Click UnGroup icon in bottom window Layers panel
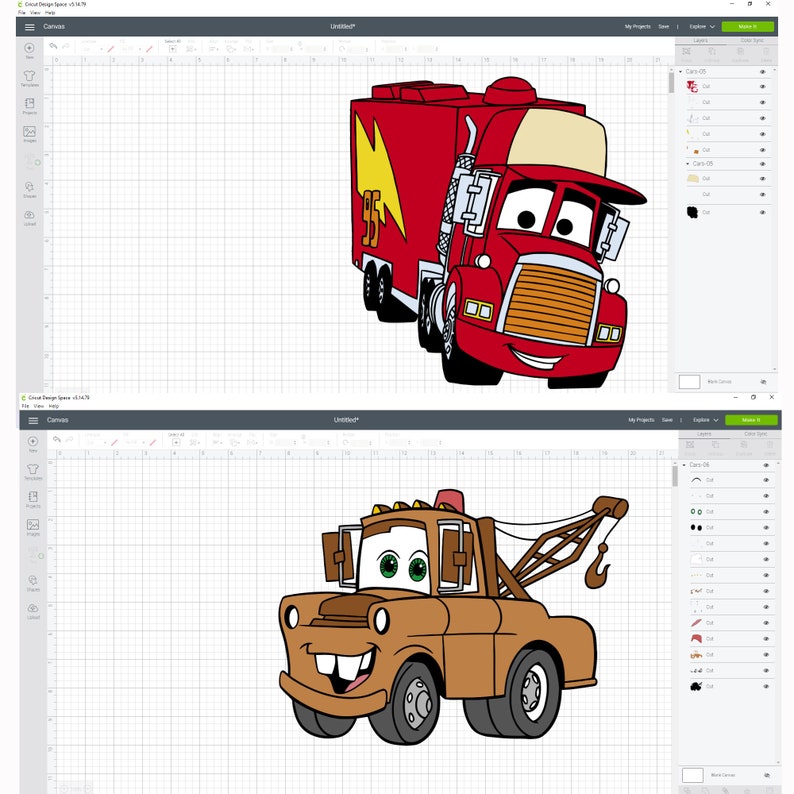 click(716, 447)
